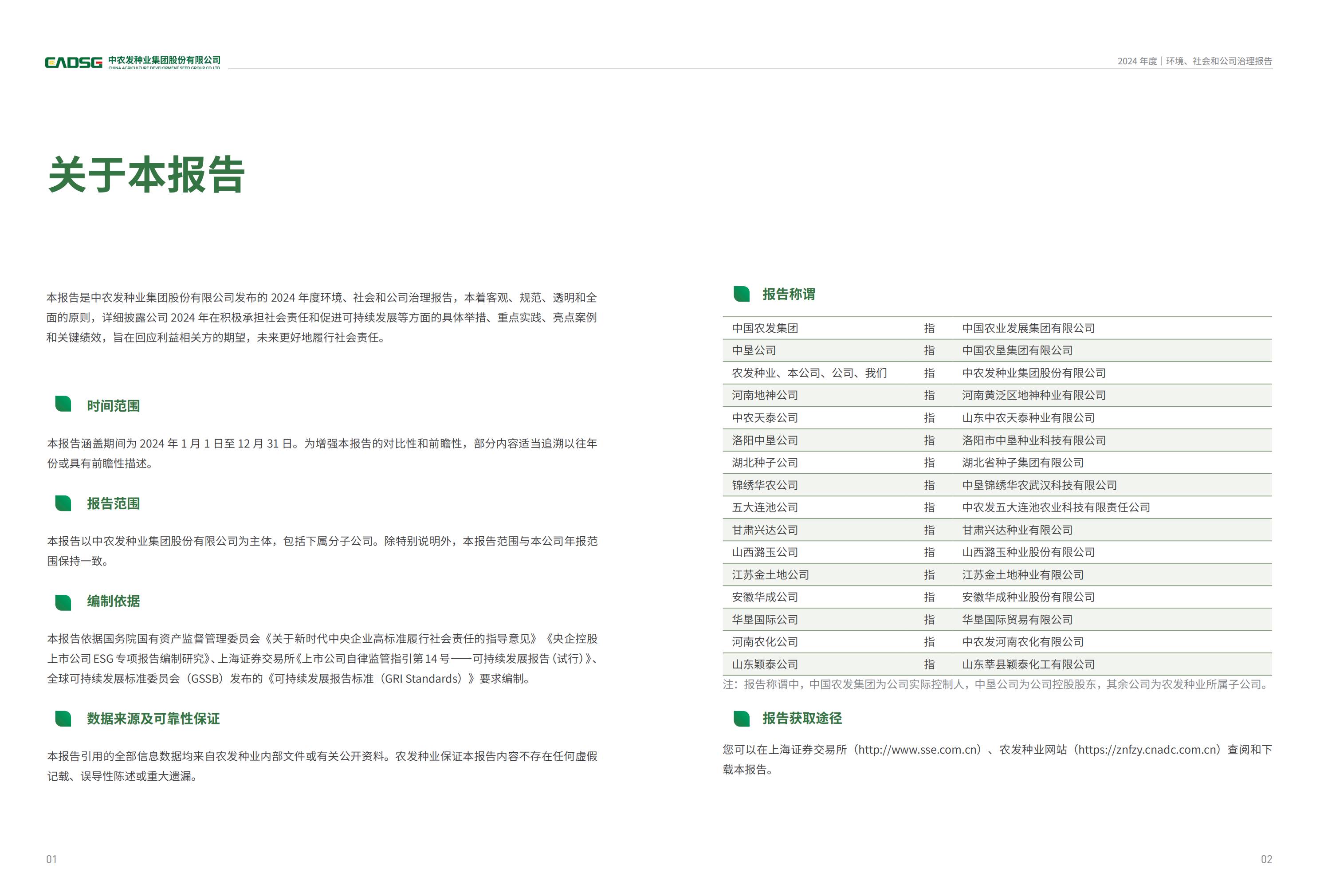
Task: Click table cell 湖北种子公司
Action: (765, 463)
